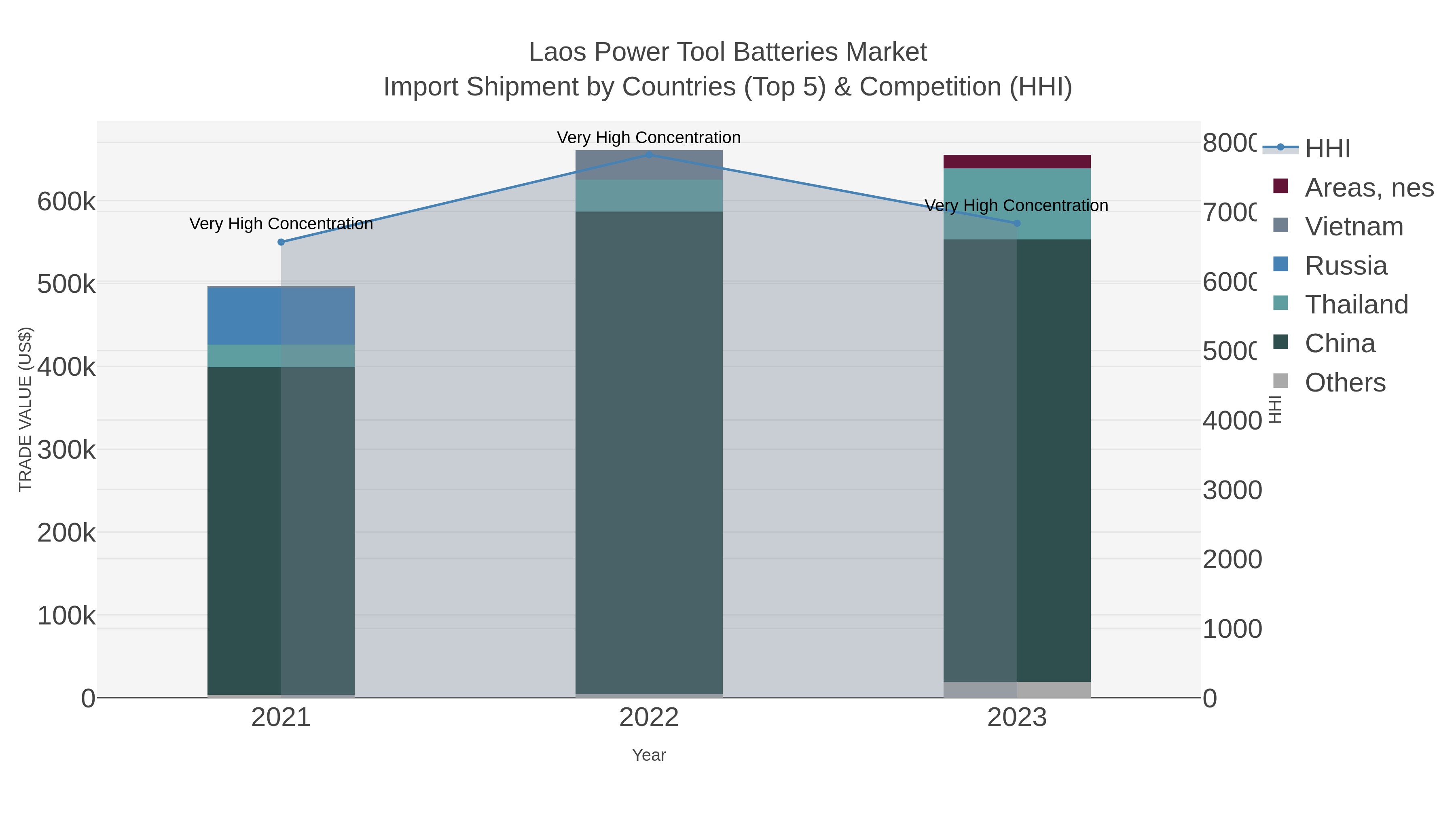Click the Vietnam bar segment in 2022
Viewport: 1456px width, 819px height.
point(649,165)
